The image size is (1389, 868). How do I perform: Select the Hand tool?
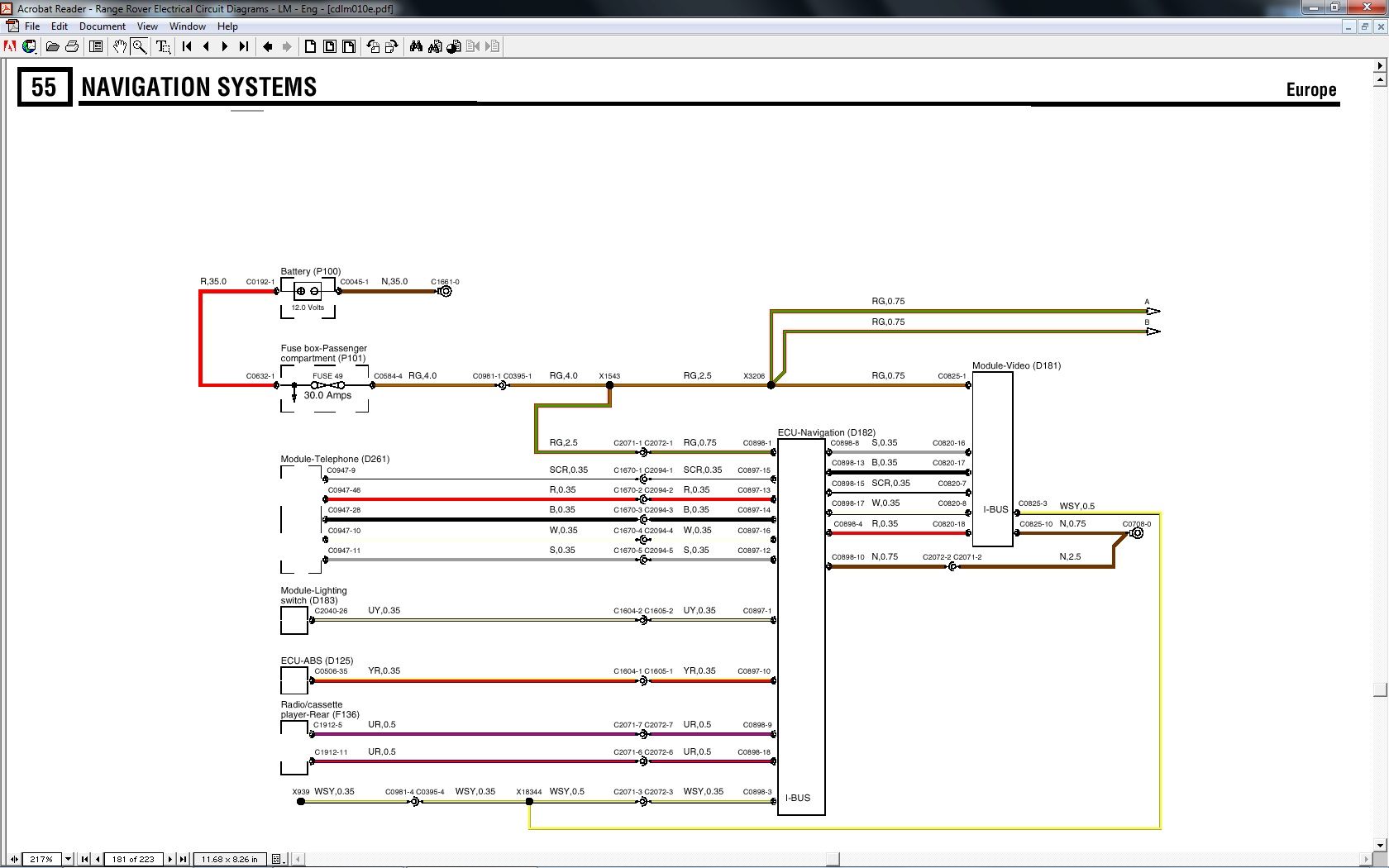pyautogui.click(x=120, y=46)
